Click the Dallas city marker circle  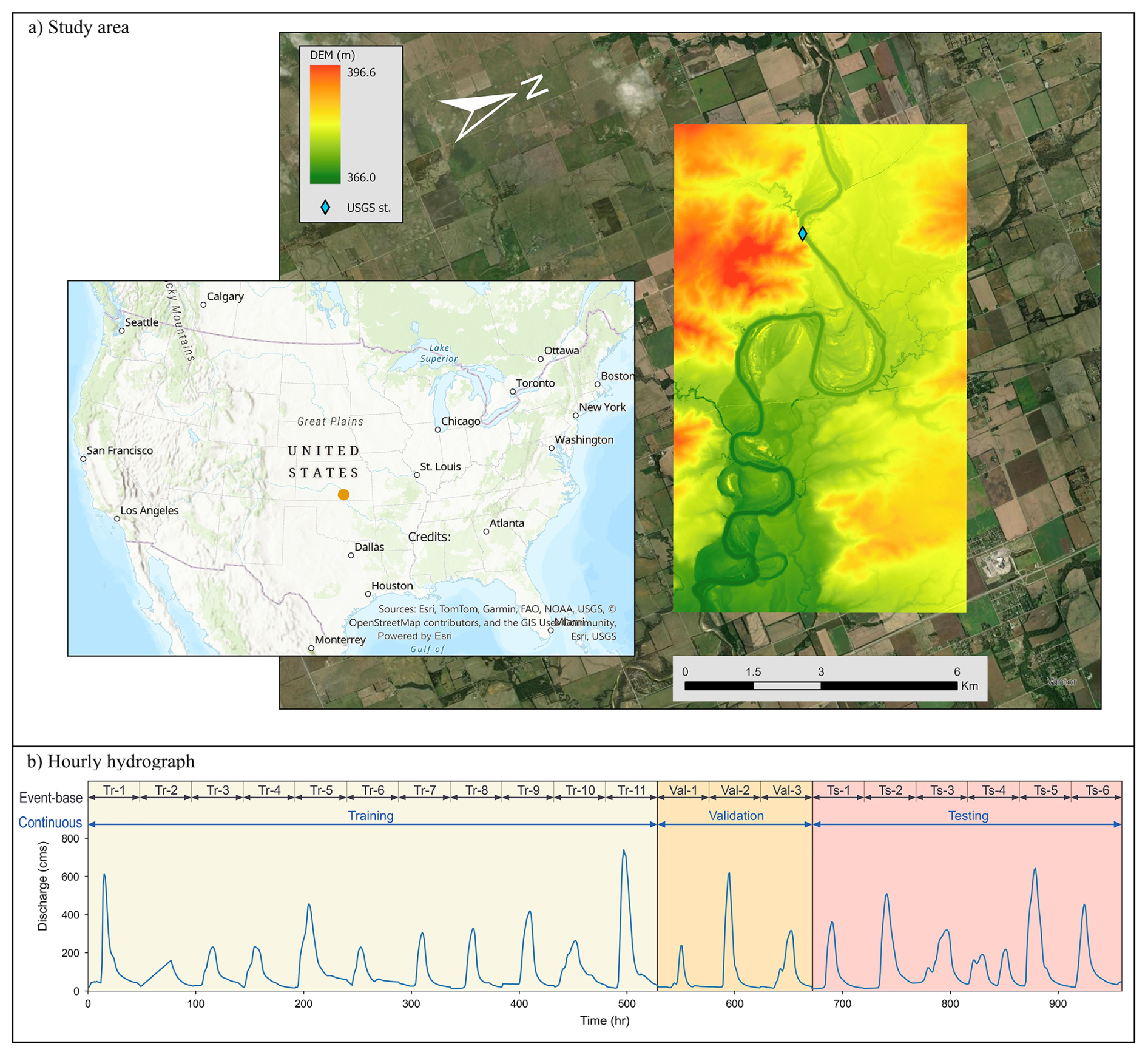tap(351, 555)
